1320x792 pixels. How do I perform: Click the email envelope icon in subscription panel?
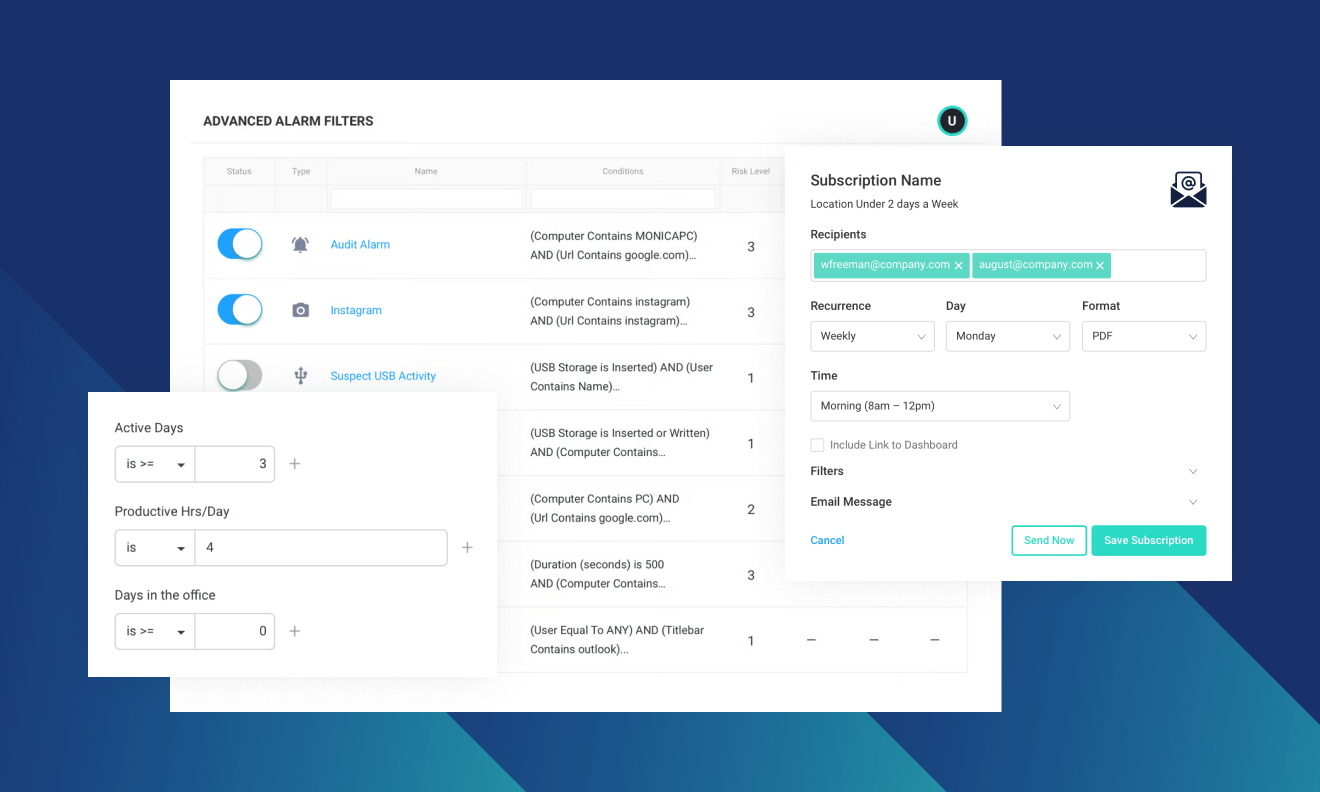click(x=1188, y=189)
